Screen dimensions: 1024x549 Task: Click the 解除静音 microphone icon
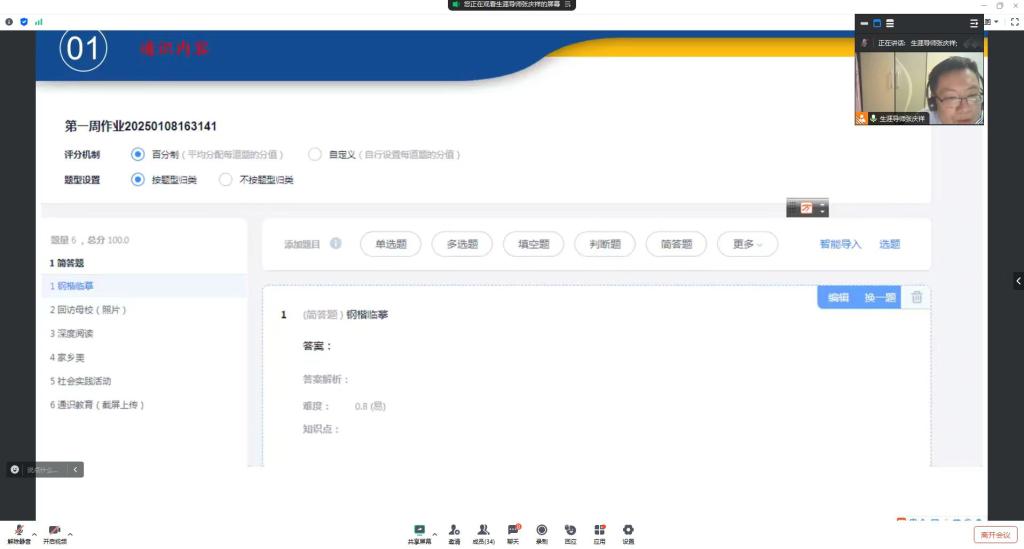[x=19, y=530]
